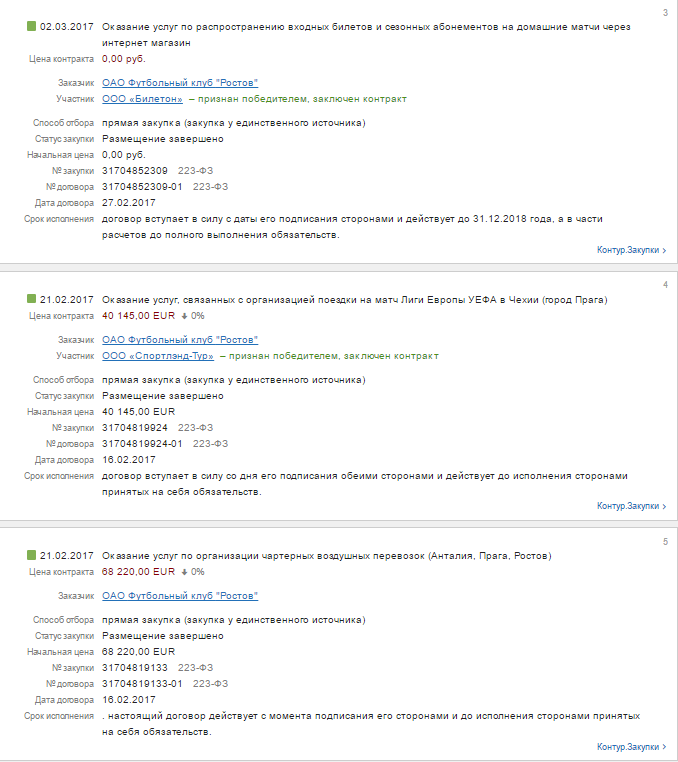Screen dimensions: 678x762
Task: Click contract price 0,00 руб.
Action: (124, 59)
